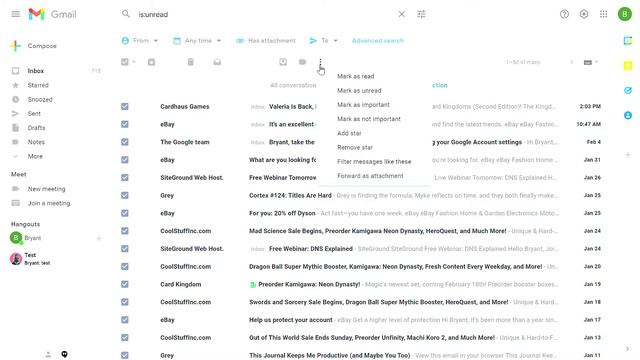Open the Tasks side panel icon
This screenshot has height=360, width=640.
(628, 90)
